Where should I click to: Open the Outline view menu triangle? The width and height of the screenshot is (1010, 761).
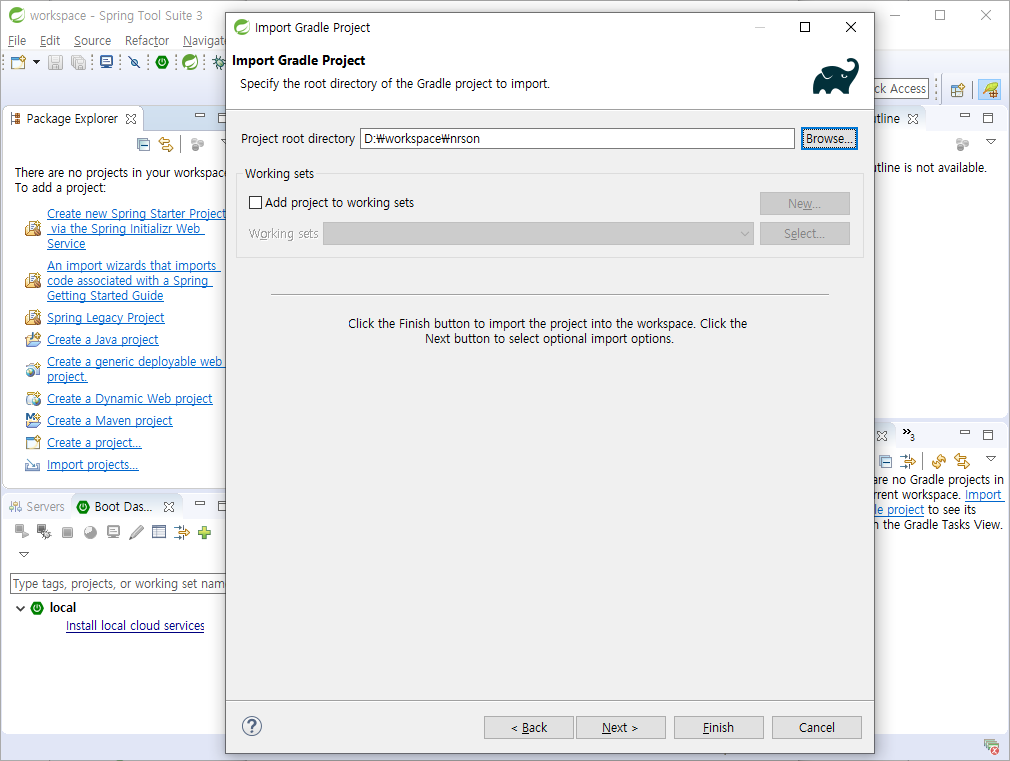(x=991, y=141)
